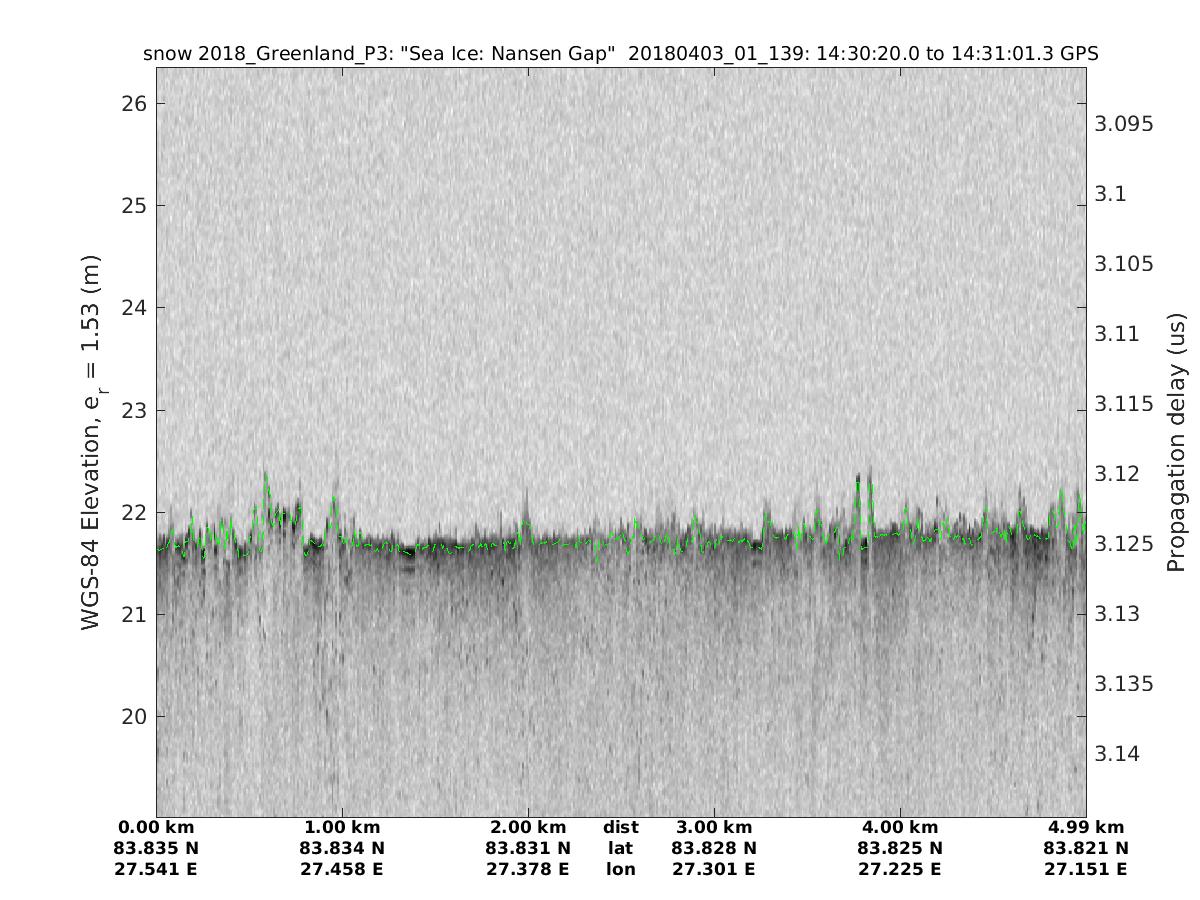Select the 83.828 N latitude value
The height and width of the screenshot is (900, 1200).
click(714, 848)
